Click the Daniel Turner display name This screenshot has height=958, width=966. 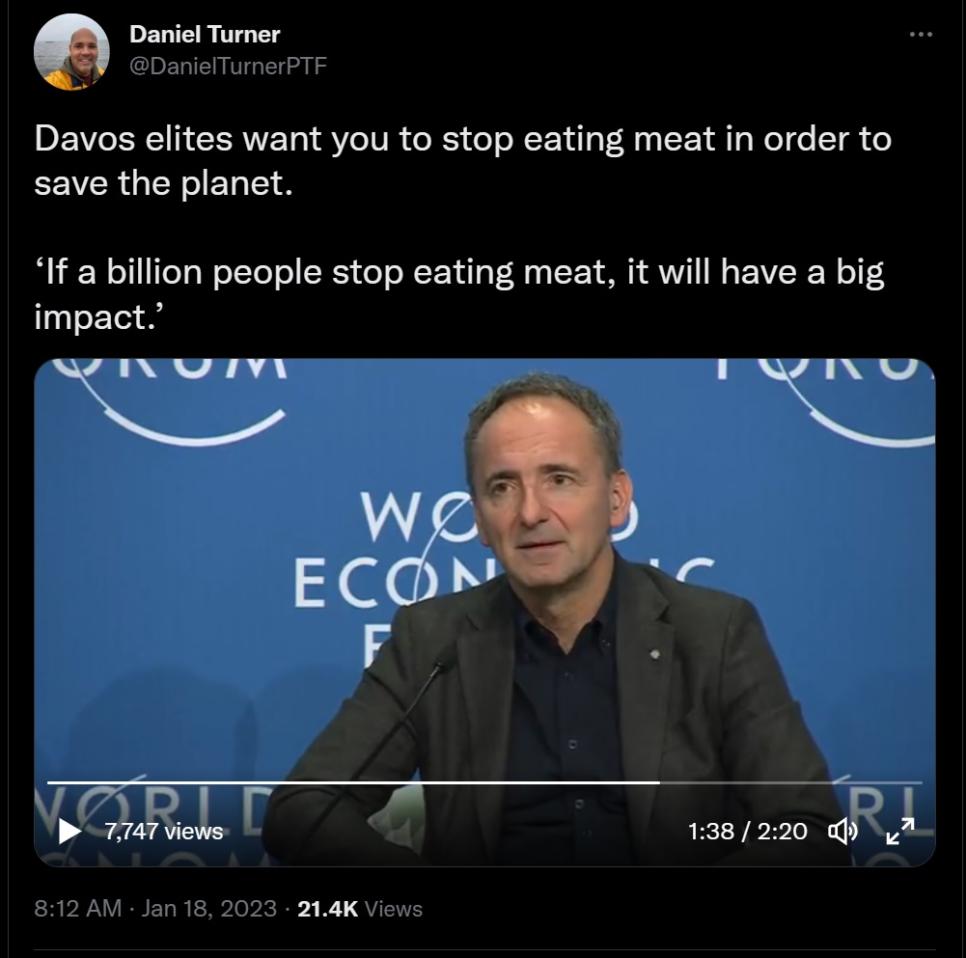(204, 34)
